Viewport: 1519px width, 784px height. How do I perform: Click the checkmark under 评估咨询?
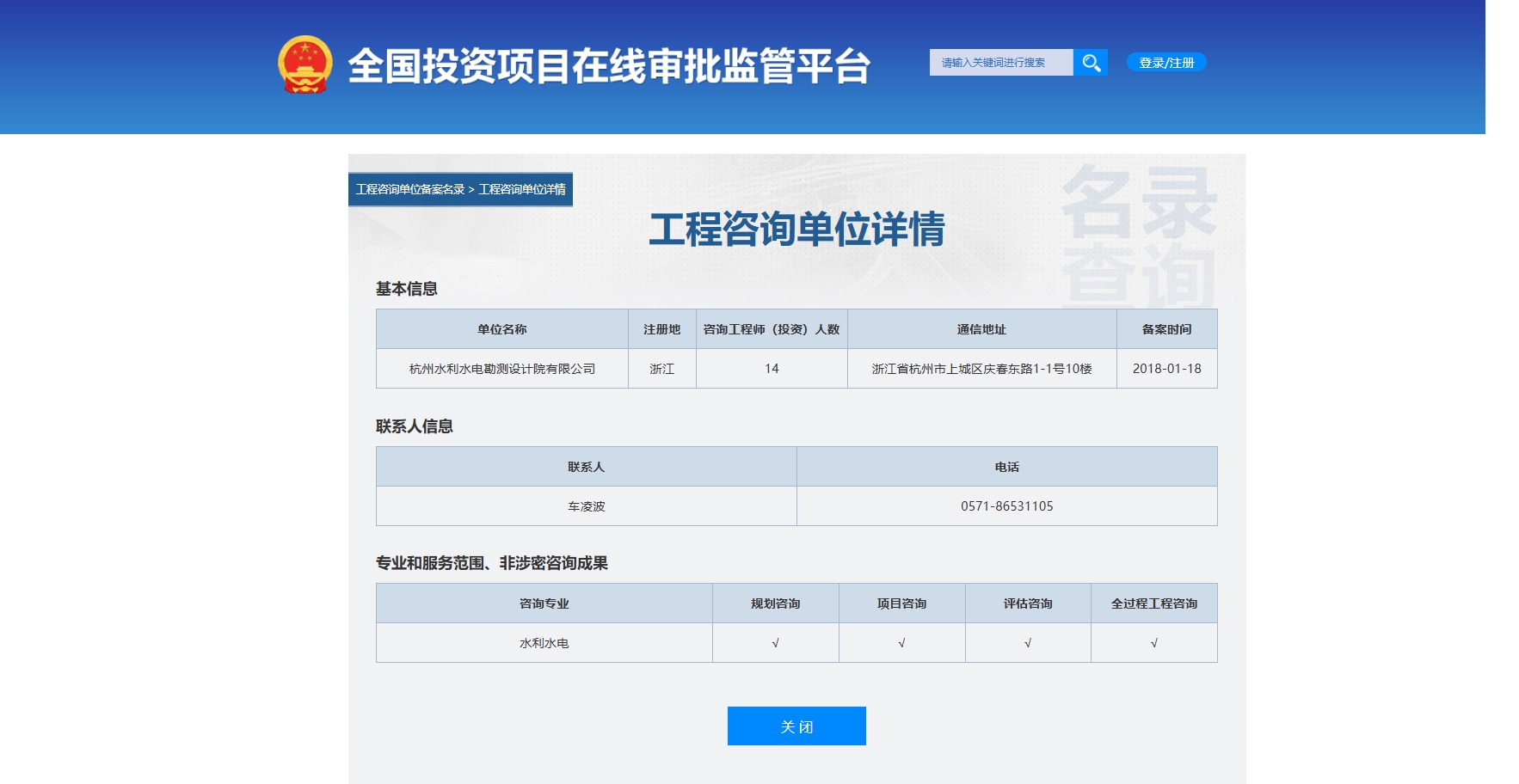pos(1028,643)
